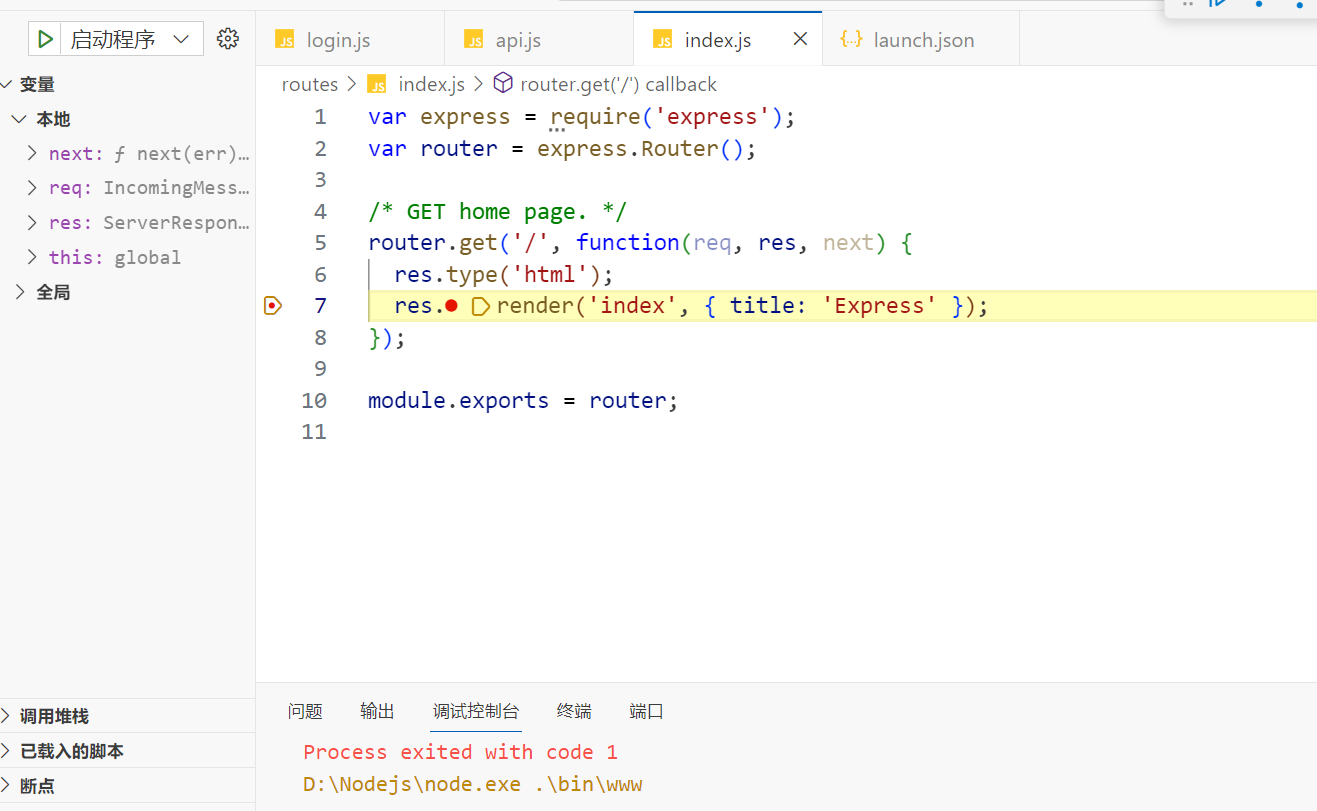Screen dimensions: 1317x811
Task: Click the index.js breadcrumb item
Action: point(431,84)
